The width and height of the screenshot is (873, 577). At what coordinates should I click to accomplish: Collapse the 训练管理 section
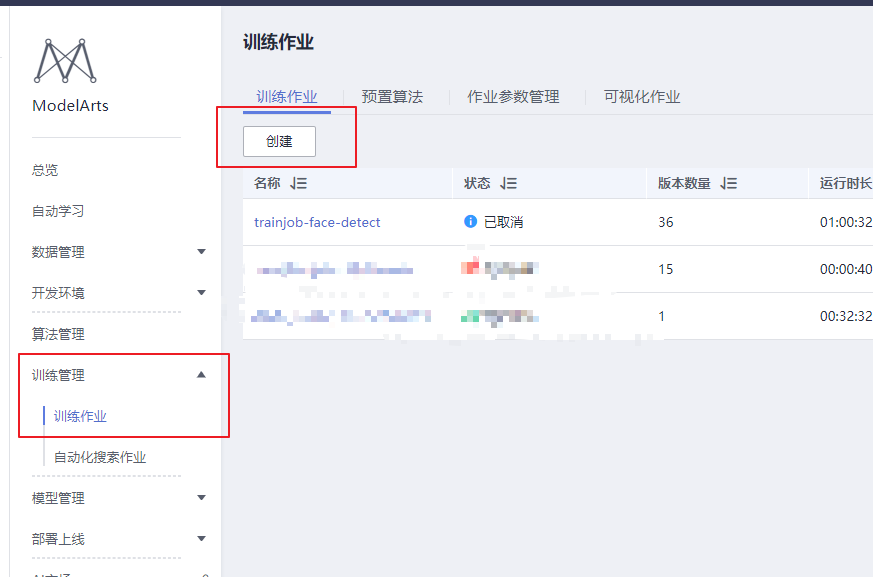pyautogui.click(x=200, y=374)
